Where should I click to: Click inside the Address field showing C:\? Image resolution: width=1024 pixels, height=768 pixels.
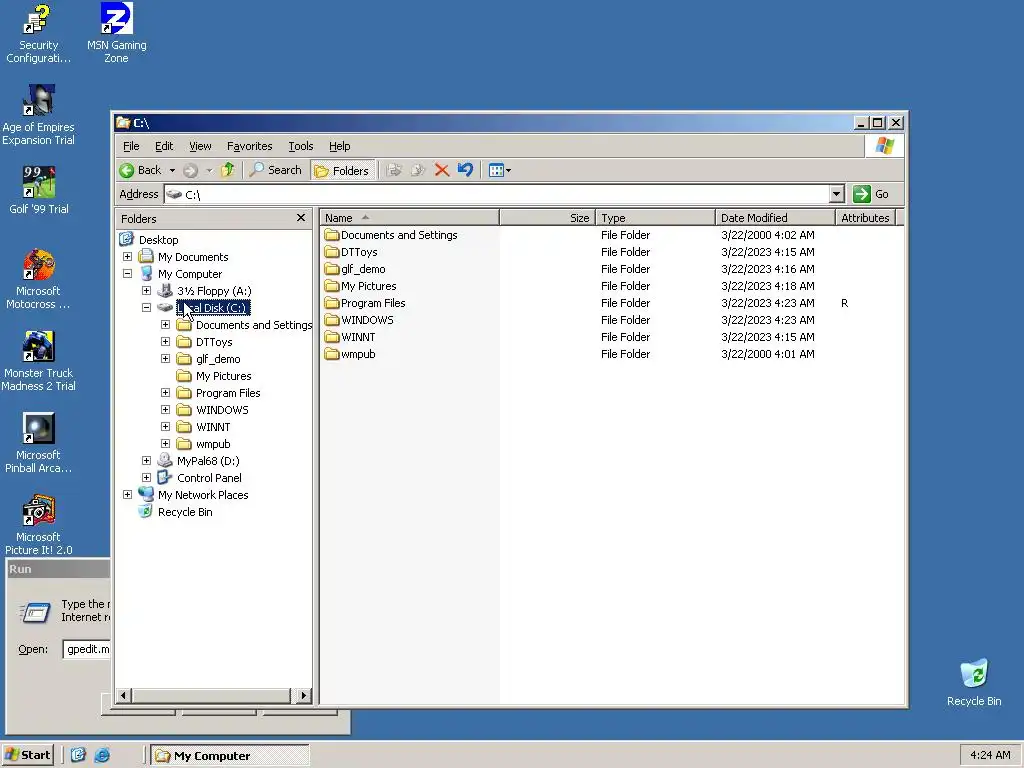[496, 194]
